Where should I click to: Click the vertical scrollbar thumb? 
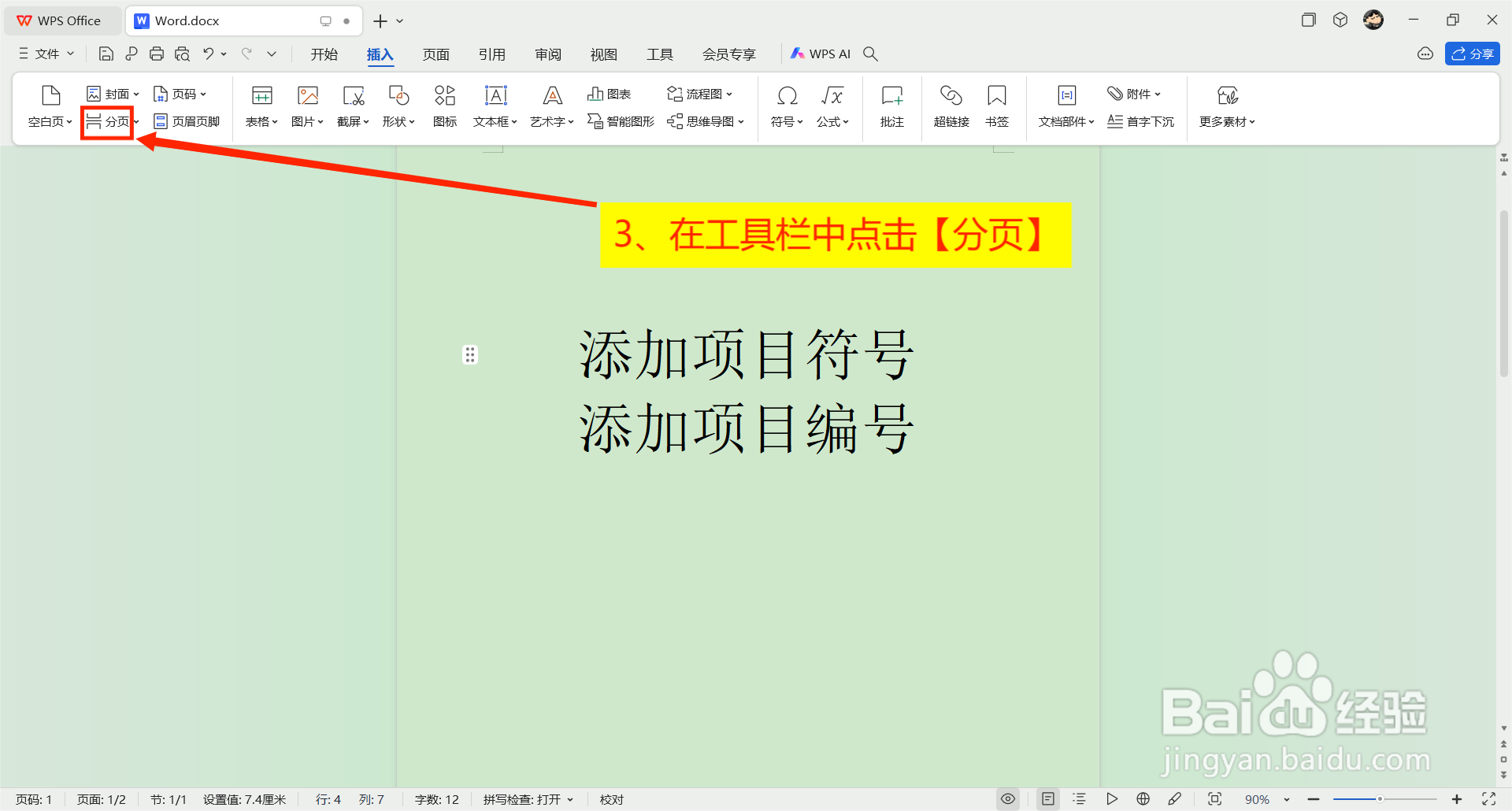(x=1504, y=294)
